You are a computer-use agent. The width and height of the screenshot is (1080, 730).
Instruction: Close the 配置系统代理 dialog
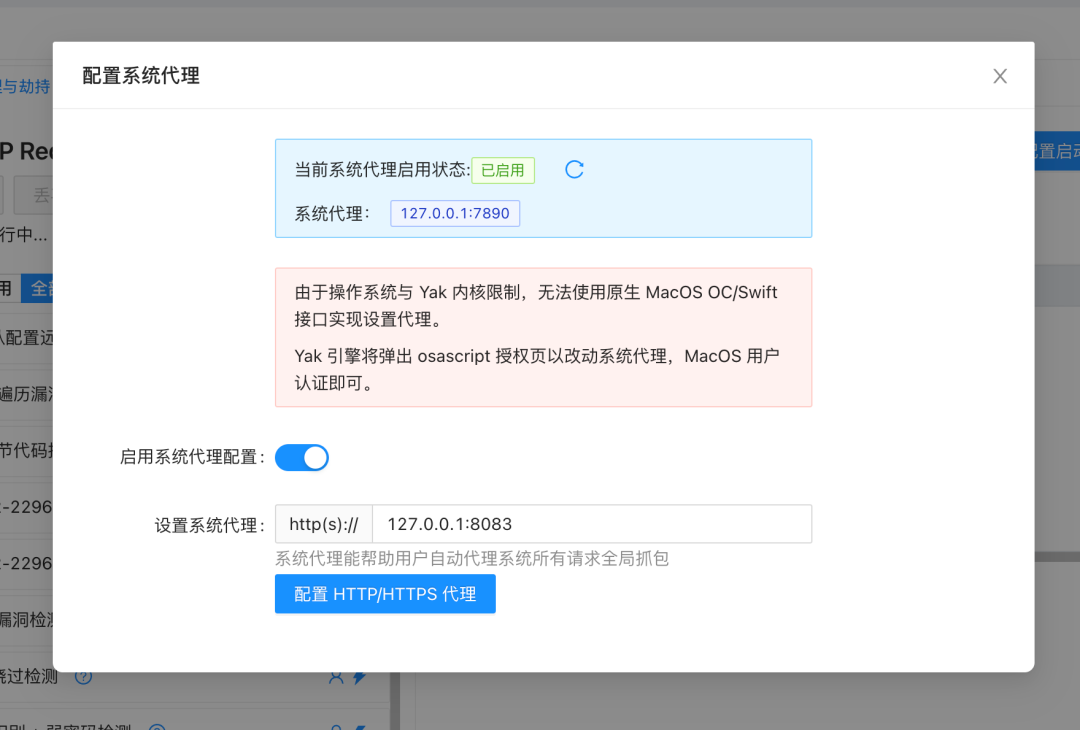tap(999, 76)
